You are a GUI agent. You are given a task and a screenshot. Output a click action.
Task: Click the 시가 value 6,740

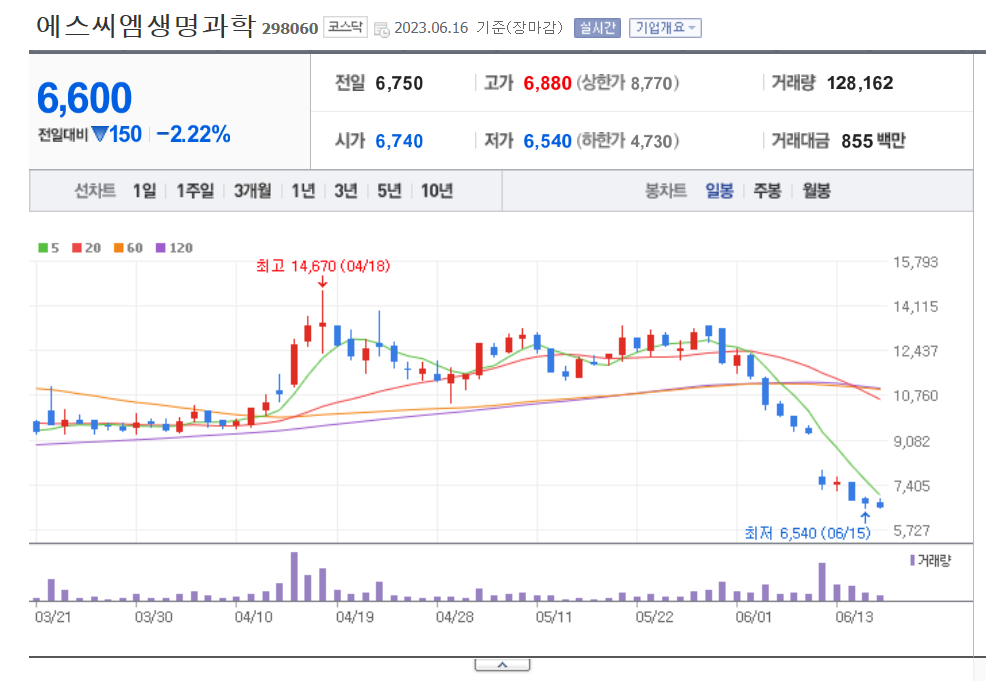click(x=399, y=141)
